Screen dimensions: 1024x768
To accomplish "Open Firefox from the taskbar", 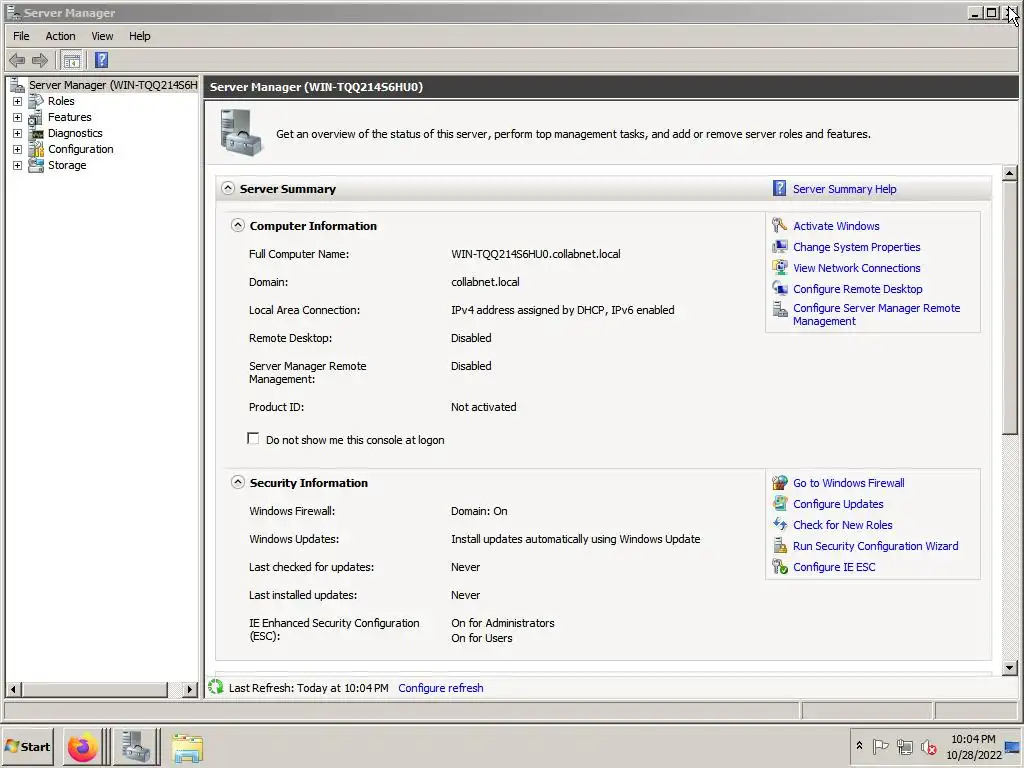I will [x=83, y=747].
